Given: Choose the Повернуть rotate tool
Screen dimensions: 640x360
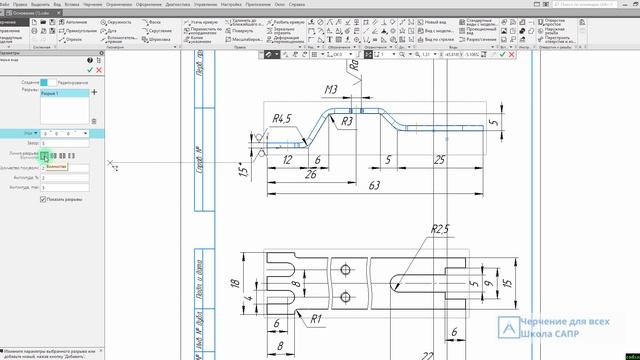Looking at the screenshot, I should (239, 31).
